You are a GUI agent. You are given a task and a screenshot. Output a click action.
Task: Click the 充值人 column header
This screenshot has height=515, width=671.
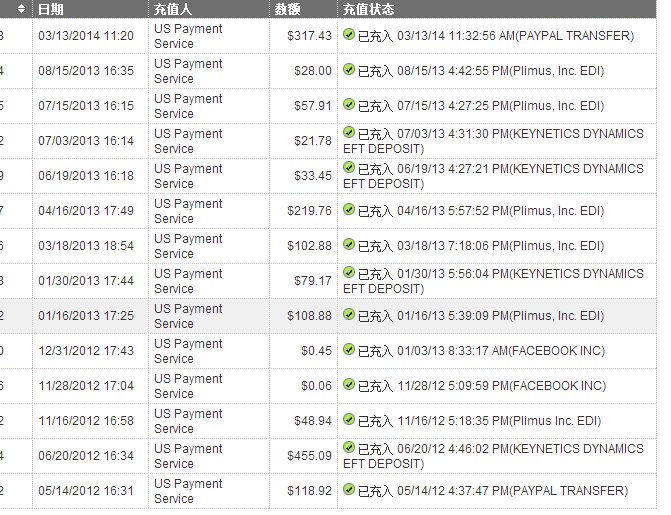click(x=173, y=9)
